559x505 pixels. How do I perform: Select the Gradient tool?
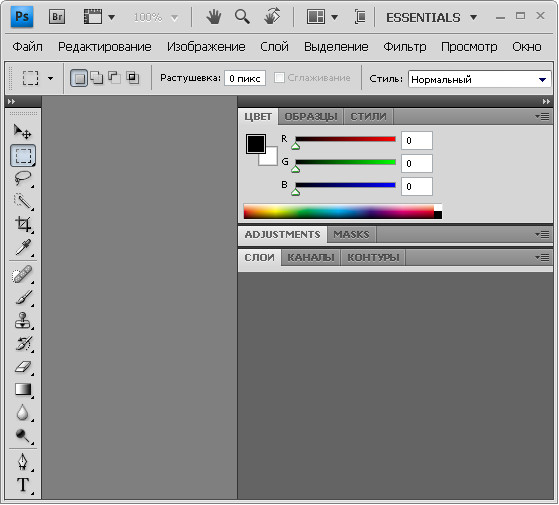23,390
